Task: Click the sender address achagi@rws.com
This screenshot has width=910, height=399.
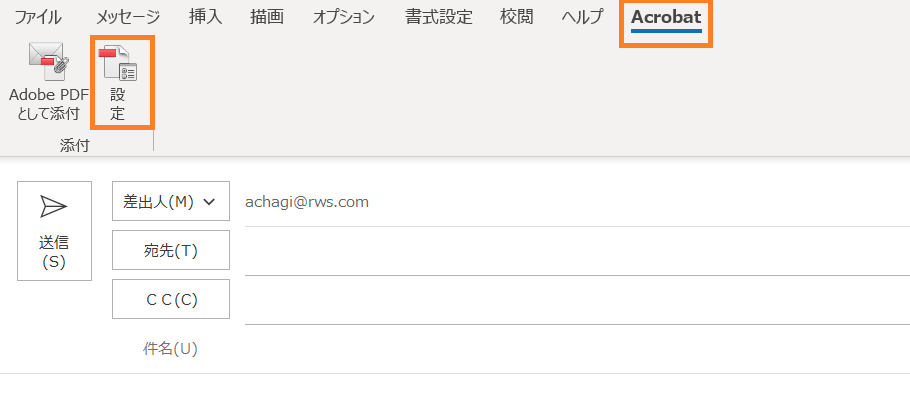Action: coord(307,202)
